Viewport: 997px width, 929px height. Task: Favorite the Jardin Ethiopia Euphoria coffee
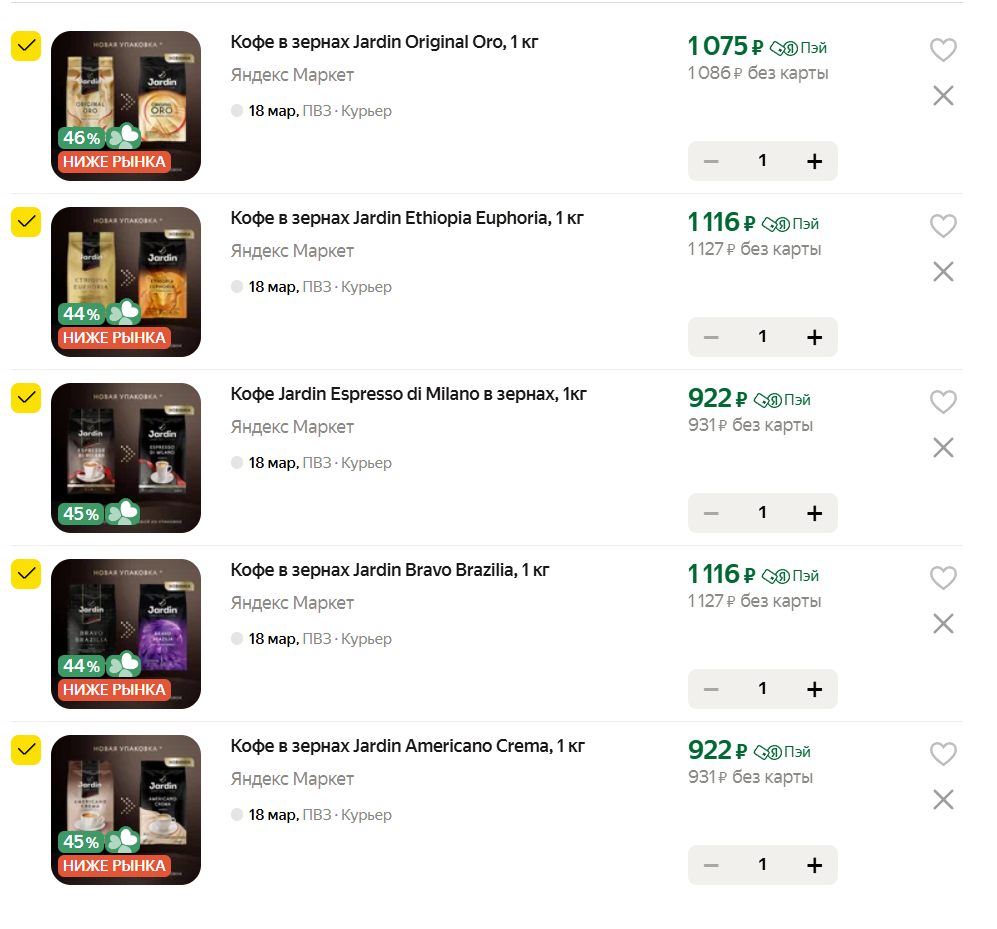click(943, 226)
